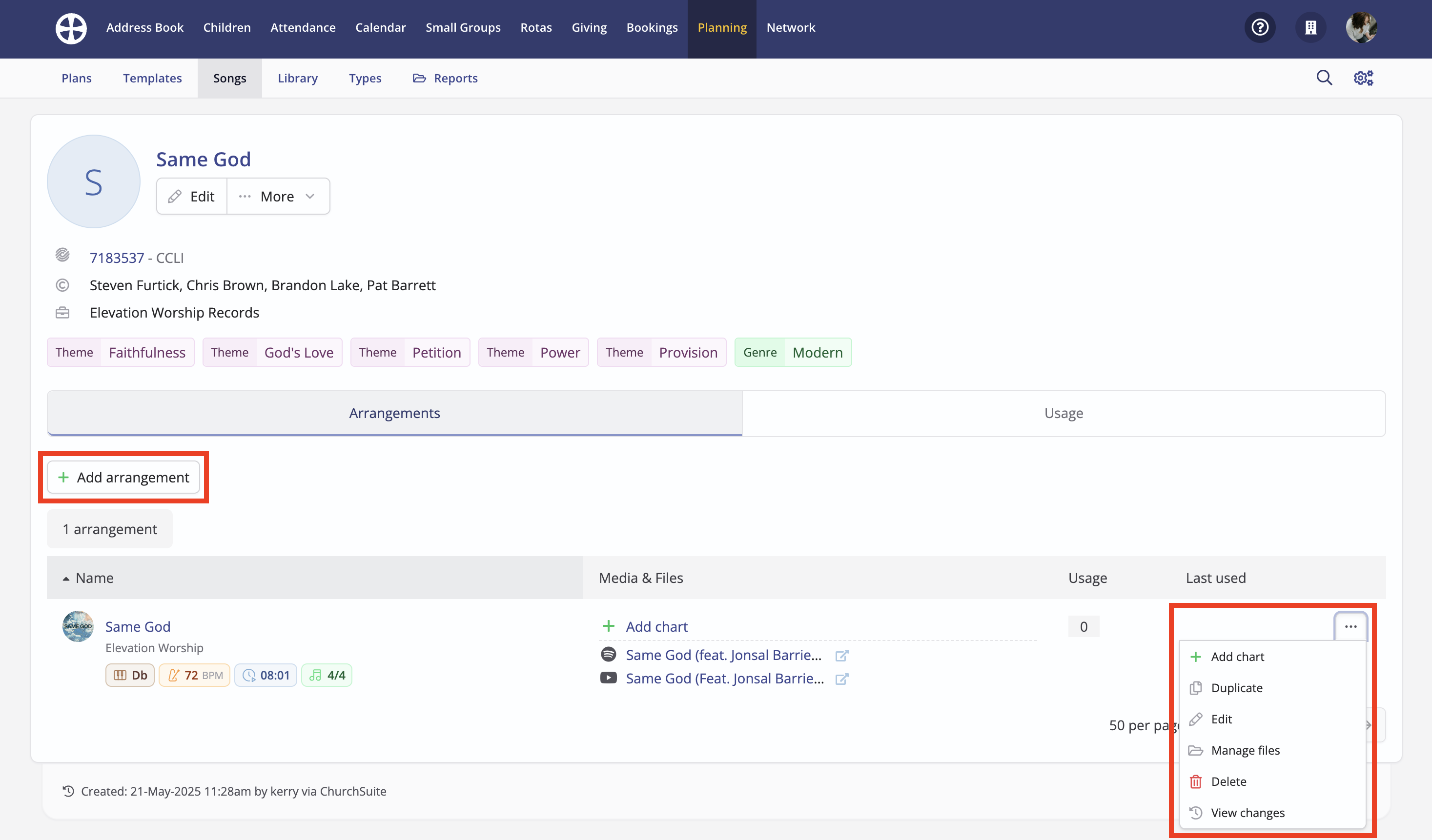Go to Small Groups module
This screenshot has width=1432, height=840.
click(x=463, y=27)
